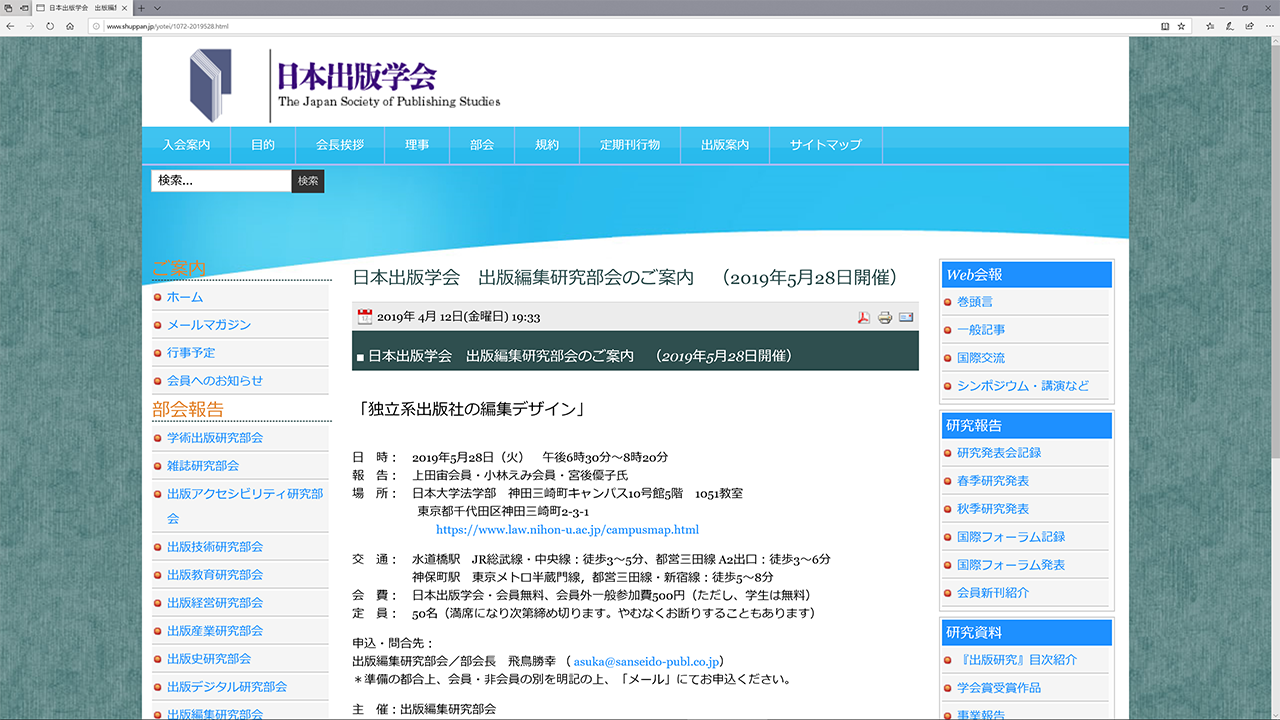1280x720 pixels.
Task: Email this article via envelope icon
Action: coord(906,318)
